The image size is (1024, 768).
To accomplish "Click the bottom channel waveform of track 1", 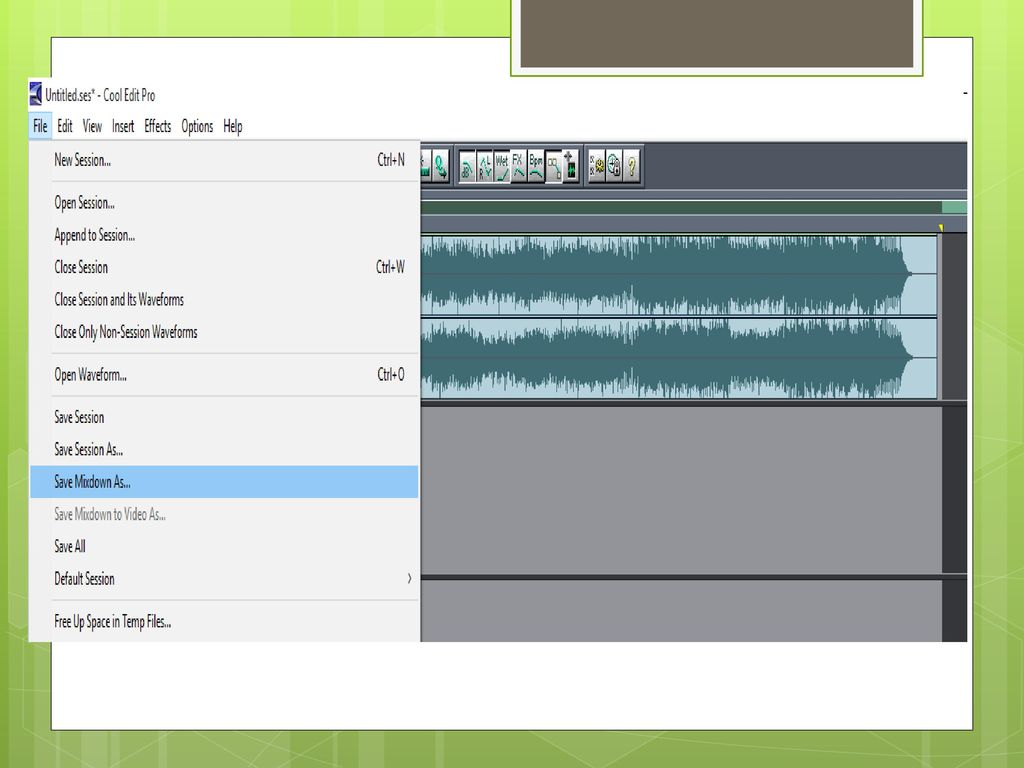I will [x=679, y=359].
